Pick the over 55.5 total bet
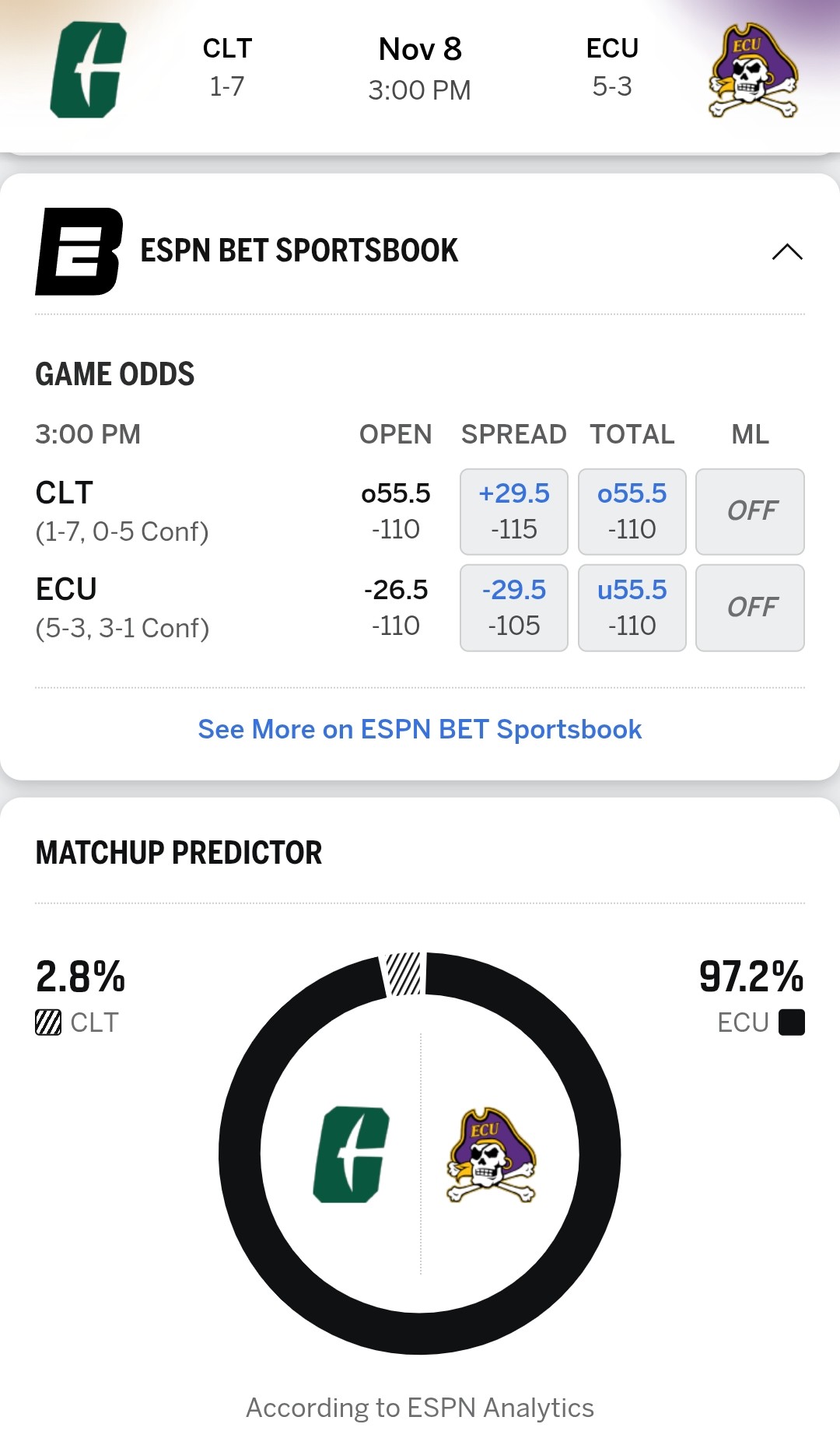840x1452 pixels. (632, 511)
